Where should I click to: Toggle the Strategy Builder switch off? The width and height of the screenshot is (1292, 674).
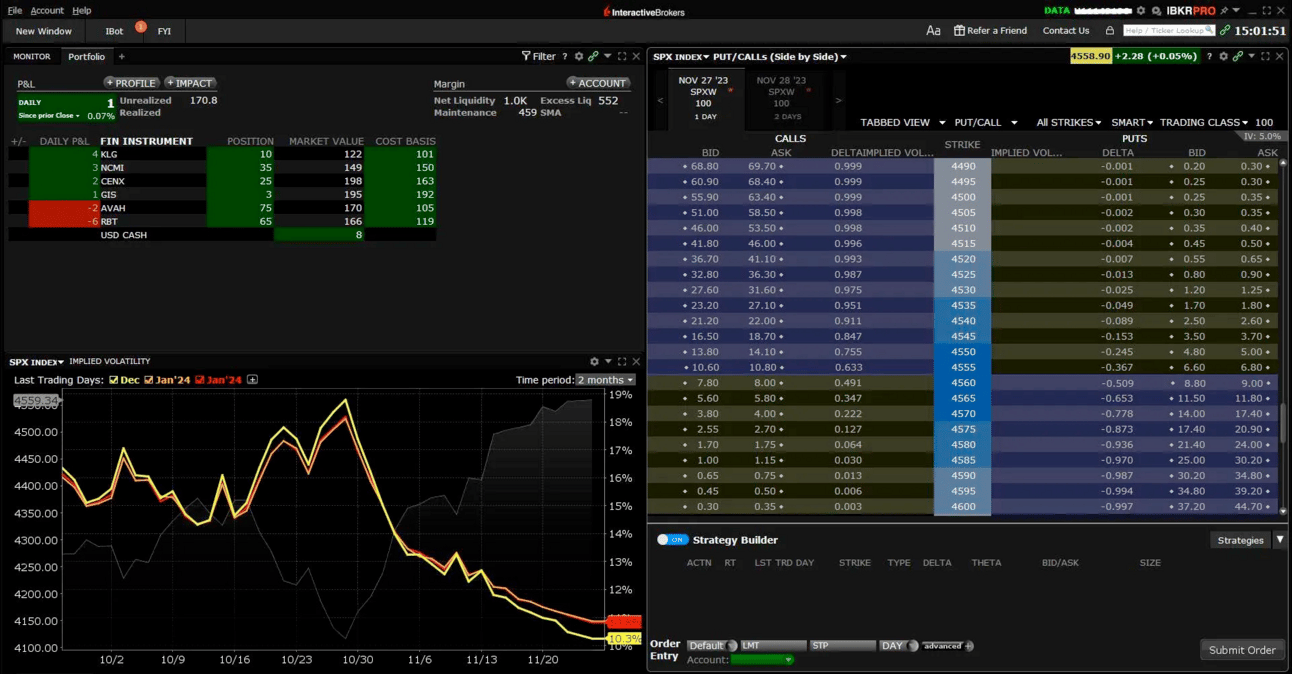672,540
